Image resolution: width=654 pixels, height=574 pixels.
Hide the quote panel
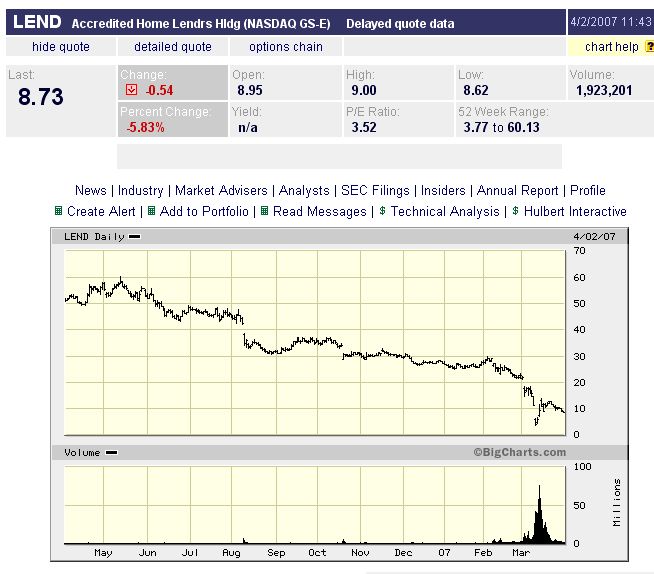pyautogui.click(x=60, y=47)
